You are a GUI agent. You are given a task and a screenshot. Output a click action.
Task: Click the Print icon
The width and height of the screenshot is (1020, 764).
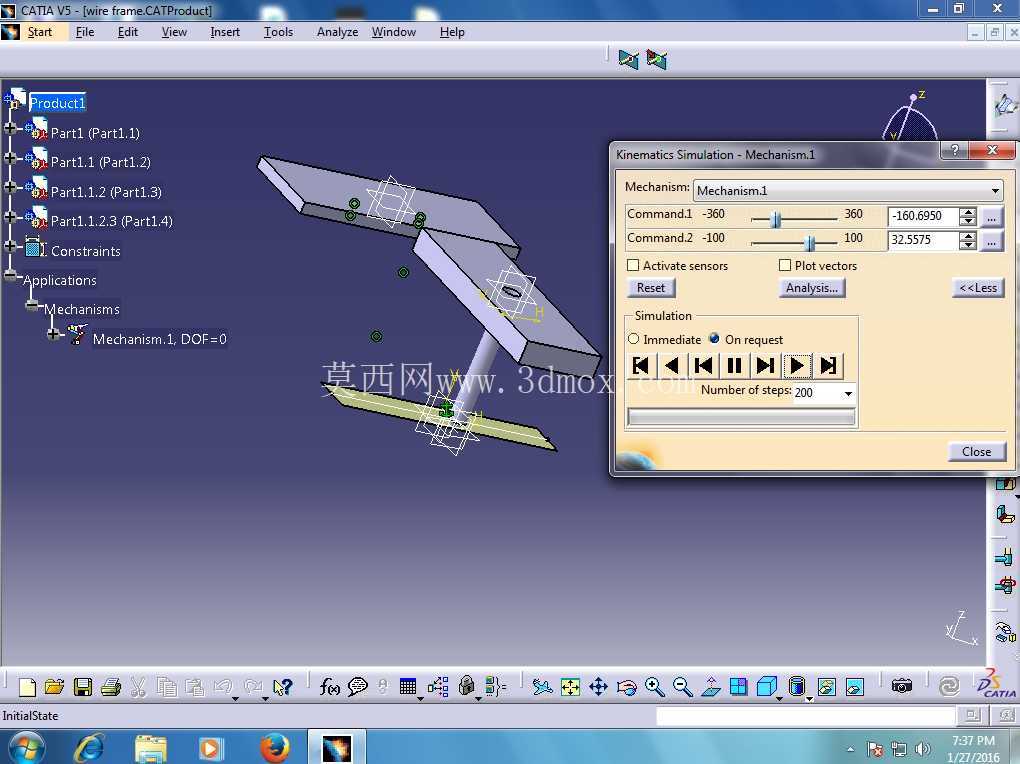point(111,687)
